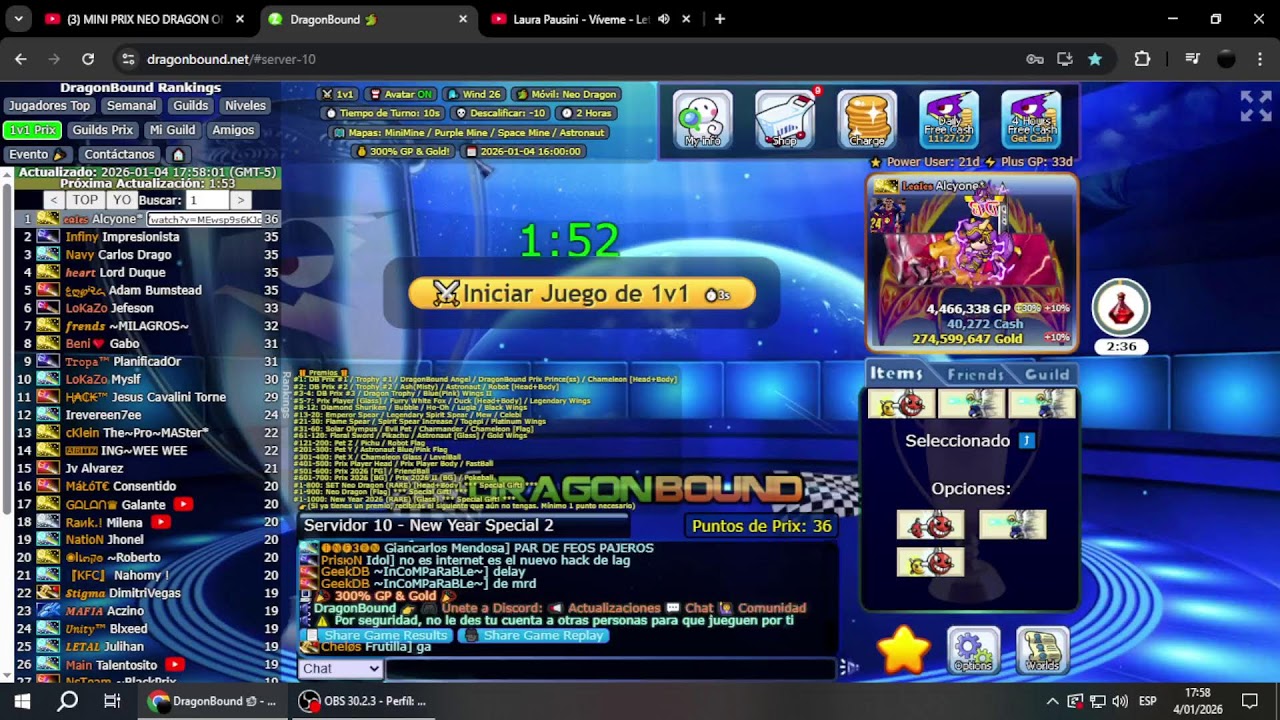The height and width of the screenshot is (720, 1280).
Task: Open the Shop cart icon
Action: tap(785, 119)
